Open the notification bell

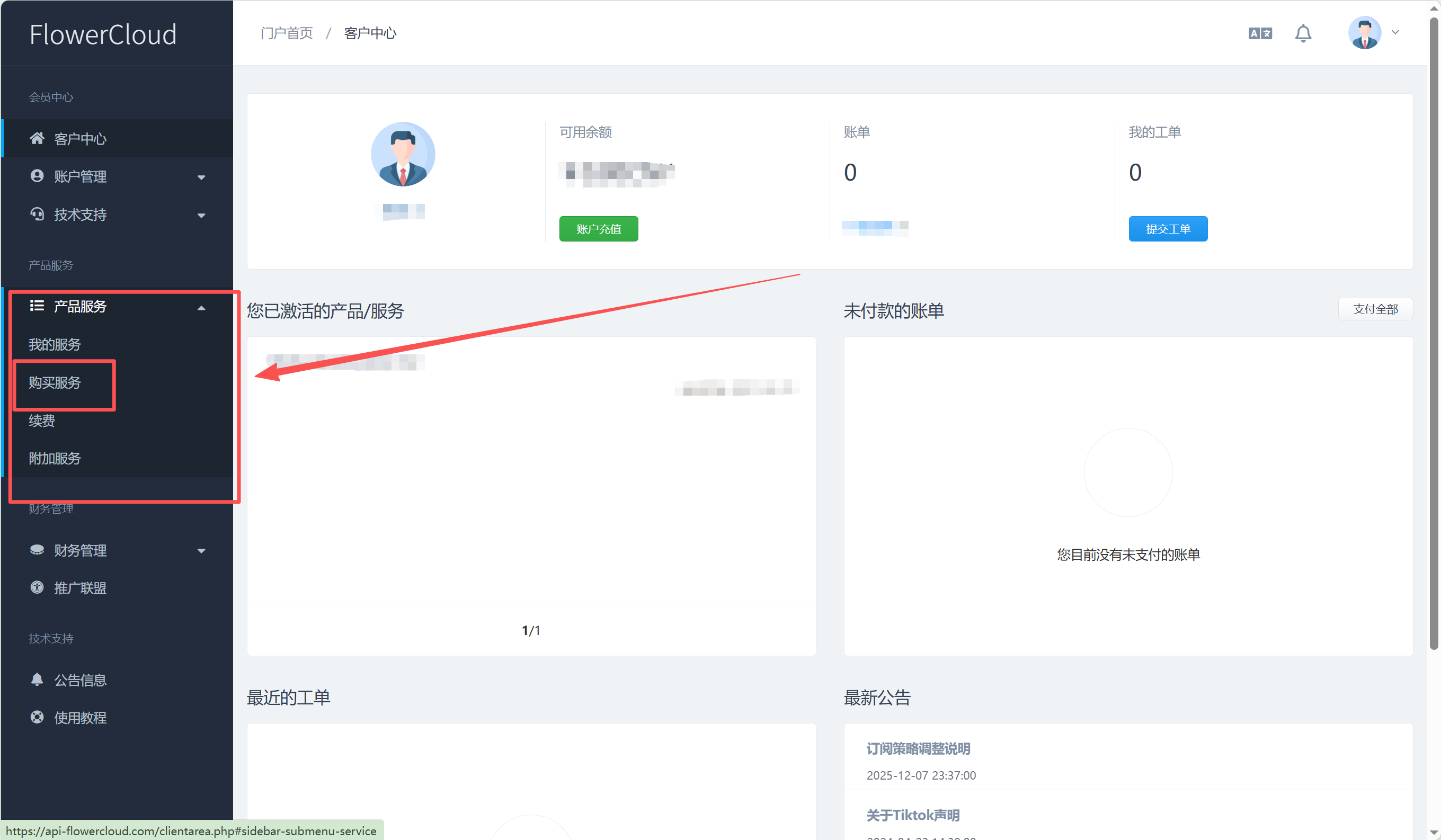pos(1303,33)
